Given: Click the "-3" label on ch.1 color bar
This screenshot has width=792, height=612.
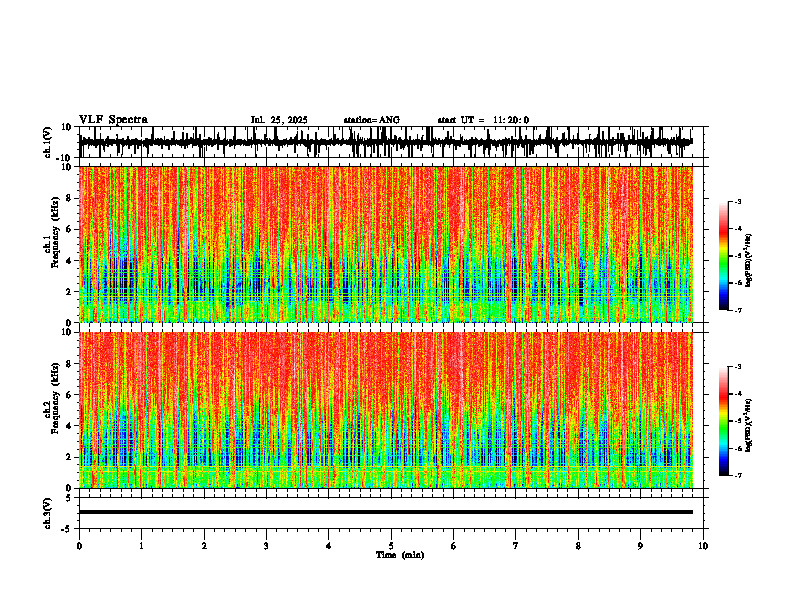Looking at the screenshot, I should (x=738, y=201).
